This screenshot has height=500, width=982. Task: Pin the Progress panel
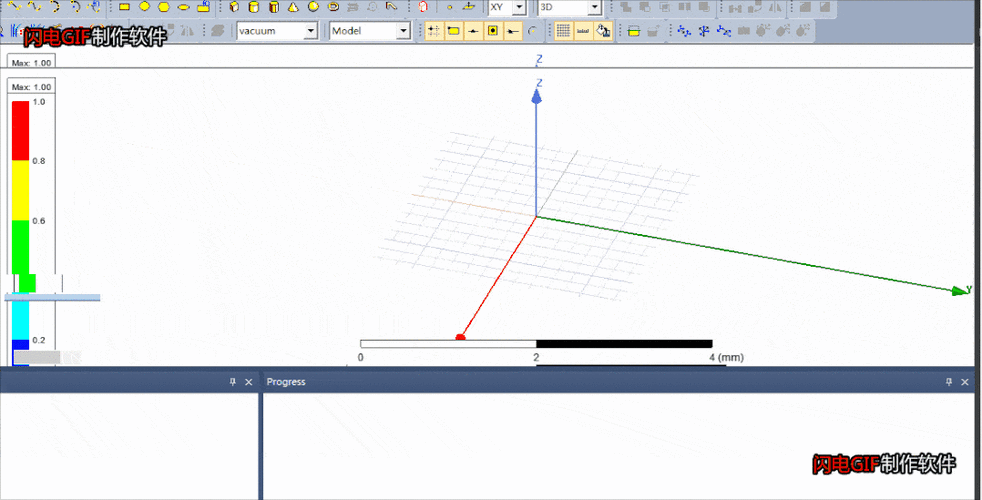coord(949,382)
